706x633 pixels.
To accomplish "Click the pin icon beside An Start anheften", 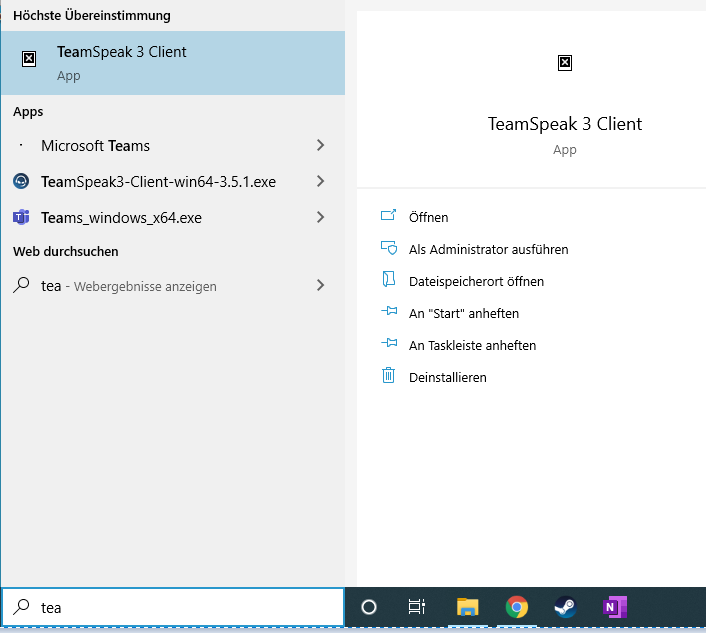I will coord(389,311).
